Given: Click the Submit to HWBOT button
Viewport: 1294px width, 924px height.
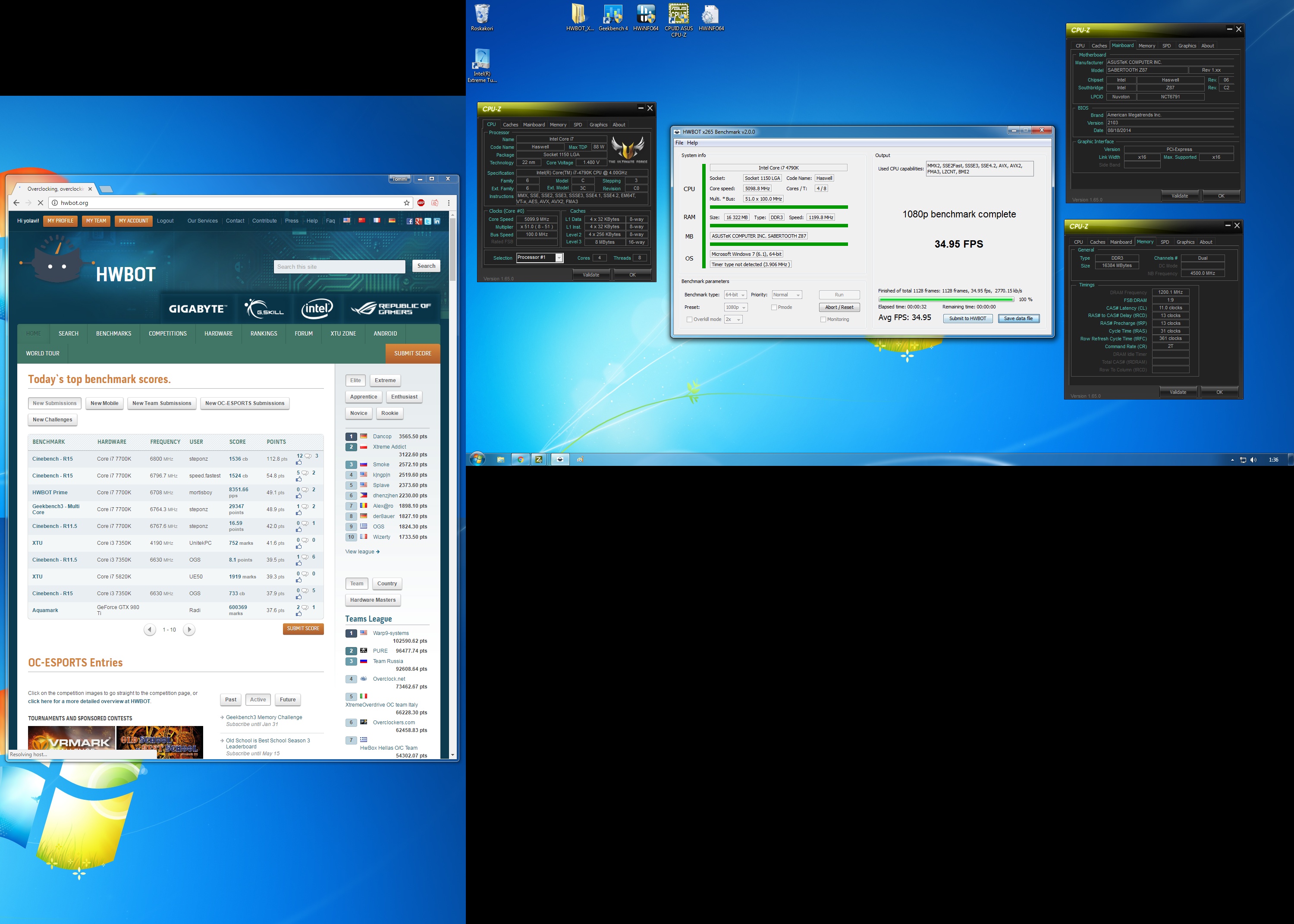Looking at the screenshot, I should tap(967, 319).
